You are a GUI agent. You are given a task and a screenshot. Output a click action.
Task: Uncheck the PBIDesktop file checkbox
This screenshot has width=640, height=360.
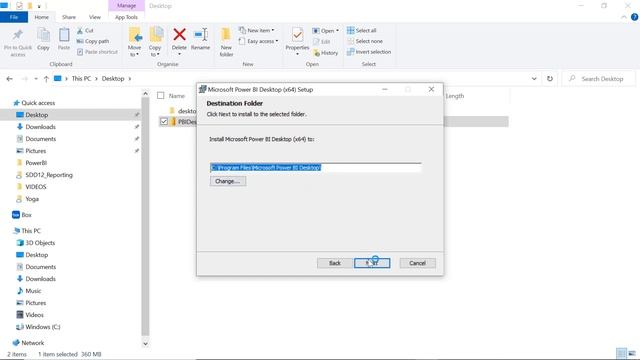click(164, 121)
